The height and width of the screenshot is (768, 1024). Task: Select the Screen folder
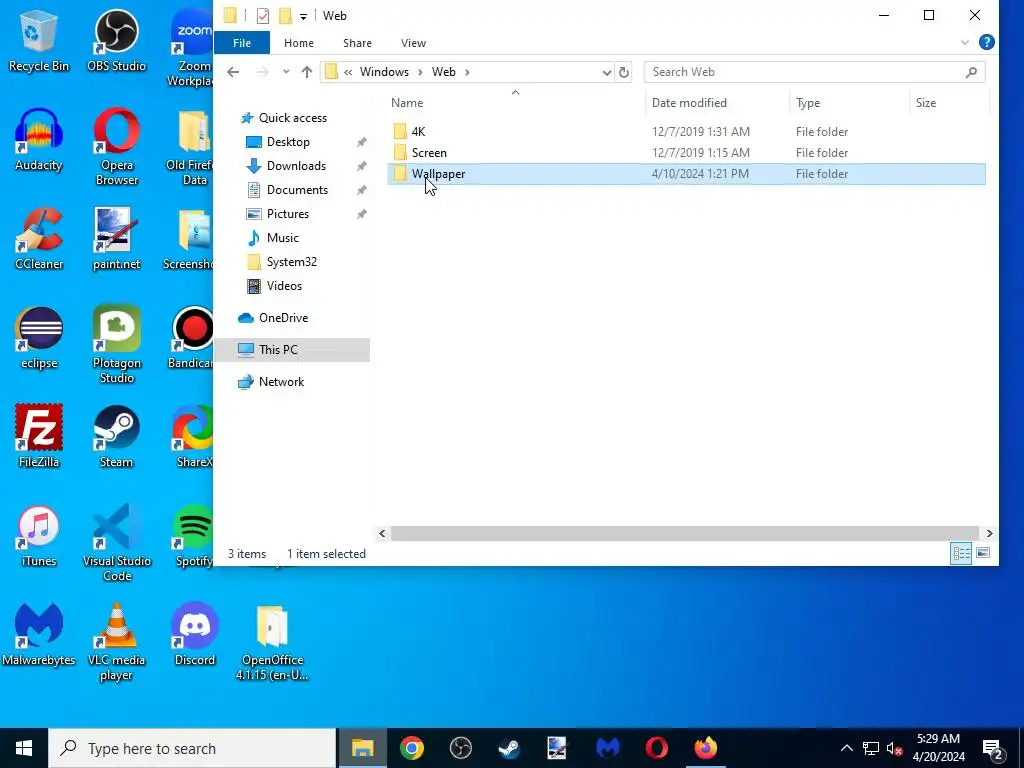(686, 153)
